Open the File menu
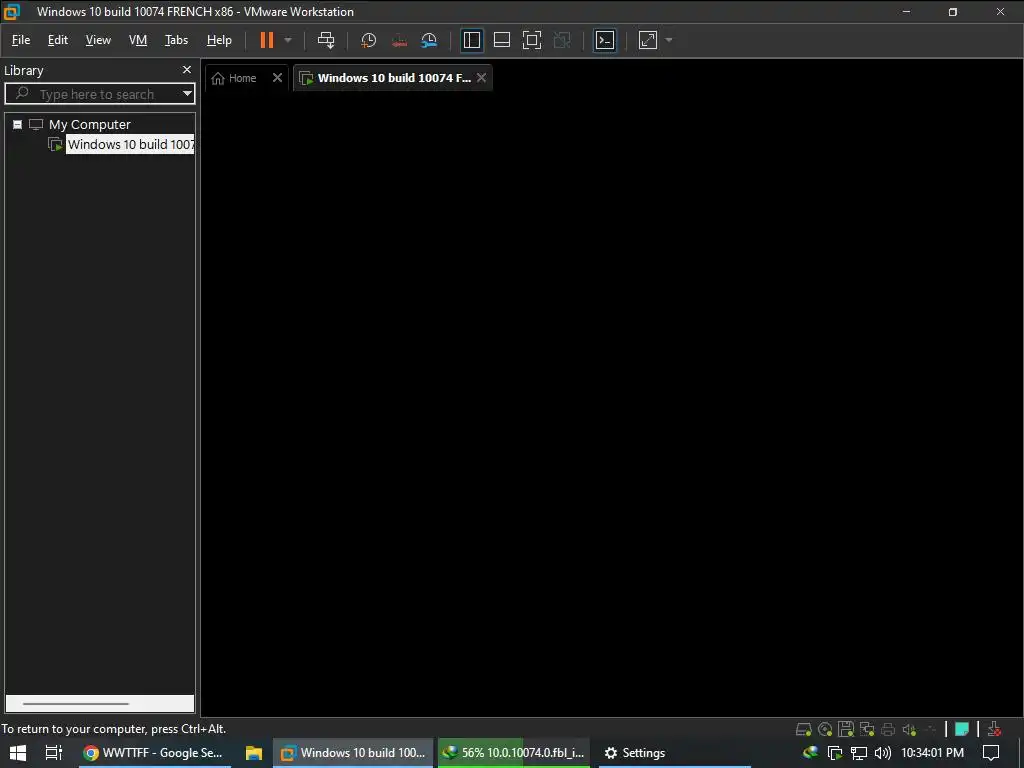Viewport: 1024px width, 768px height. point(21,40)
